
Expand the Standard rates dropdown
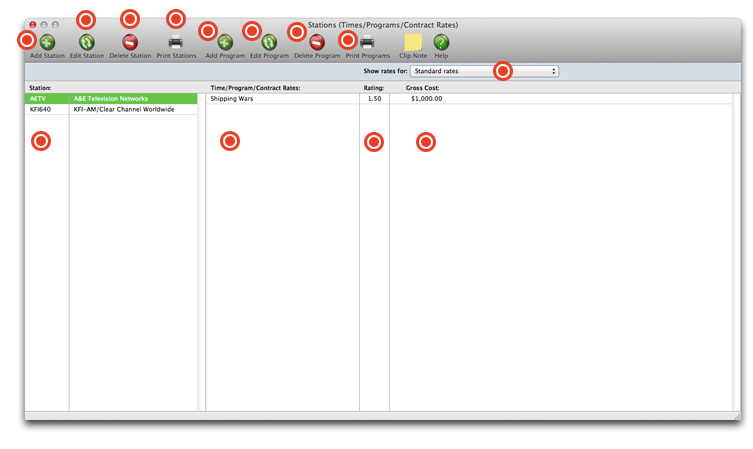[484, 72]
